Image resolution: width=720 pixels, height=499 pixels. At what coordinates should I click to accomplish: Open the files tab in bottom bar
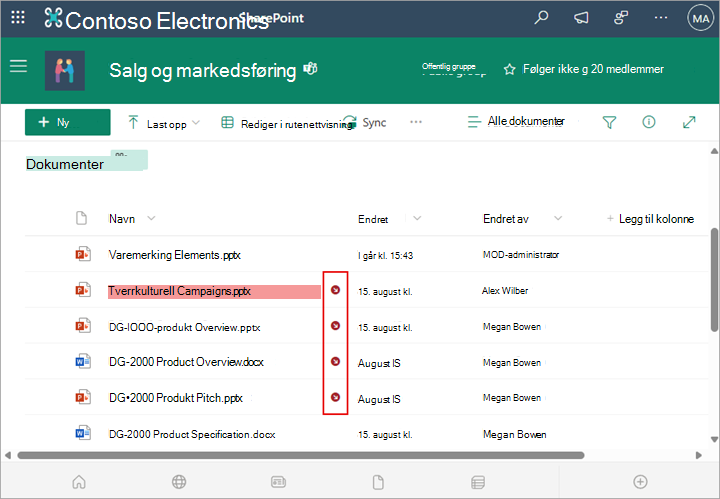tap(378, 482)
